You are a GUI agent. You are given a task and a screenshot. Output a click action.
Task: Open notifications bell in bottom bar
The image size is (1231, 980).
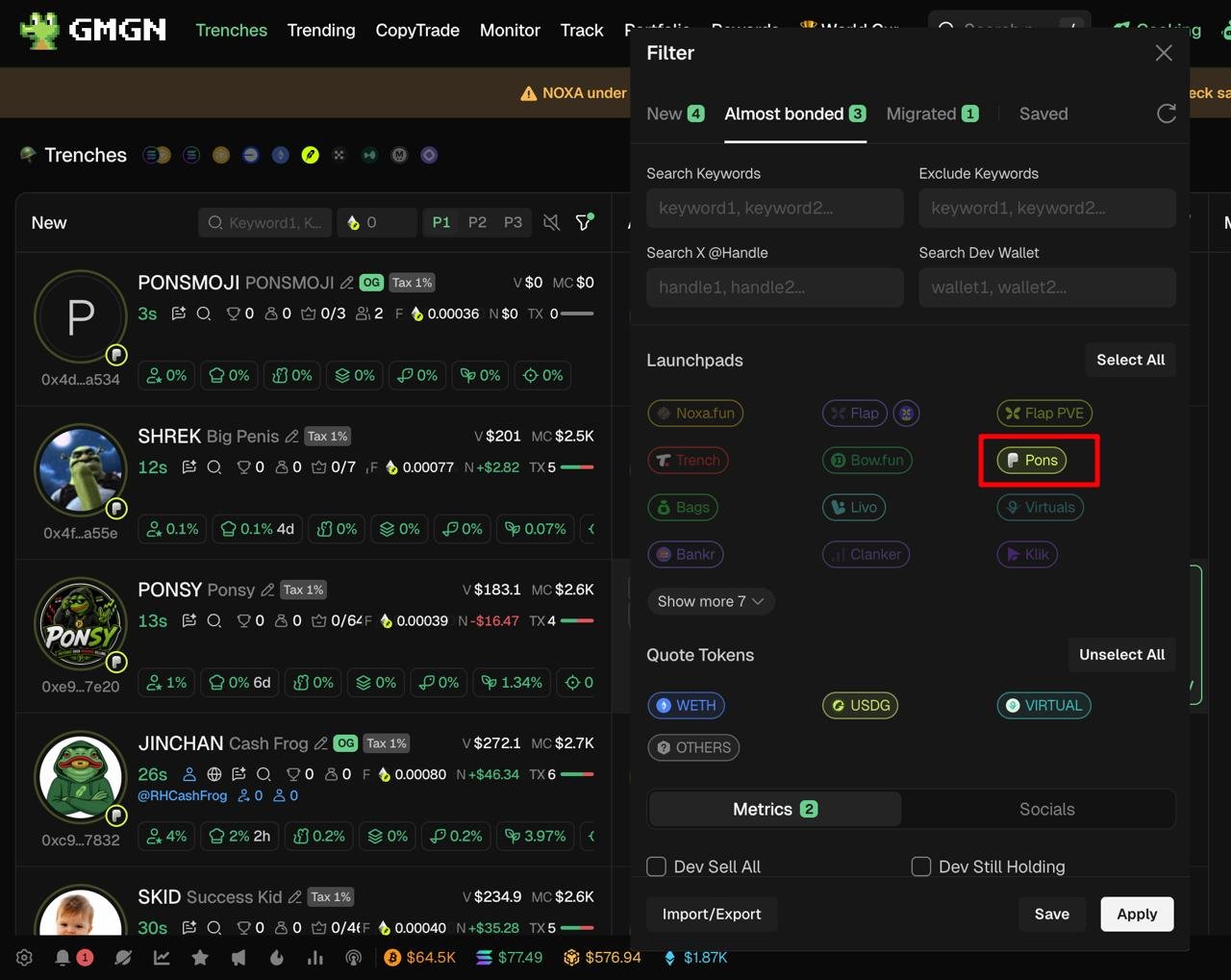pos(63,958)
